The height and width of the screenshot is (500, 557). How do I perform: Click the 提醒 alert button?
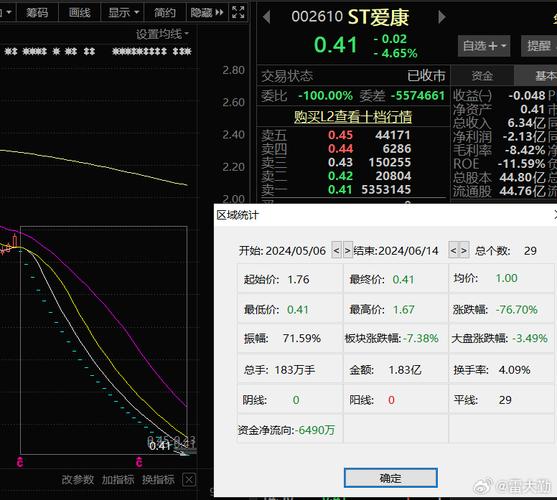539,46
